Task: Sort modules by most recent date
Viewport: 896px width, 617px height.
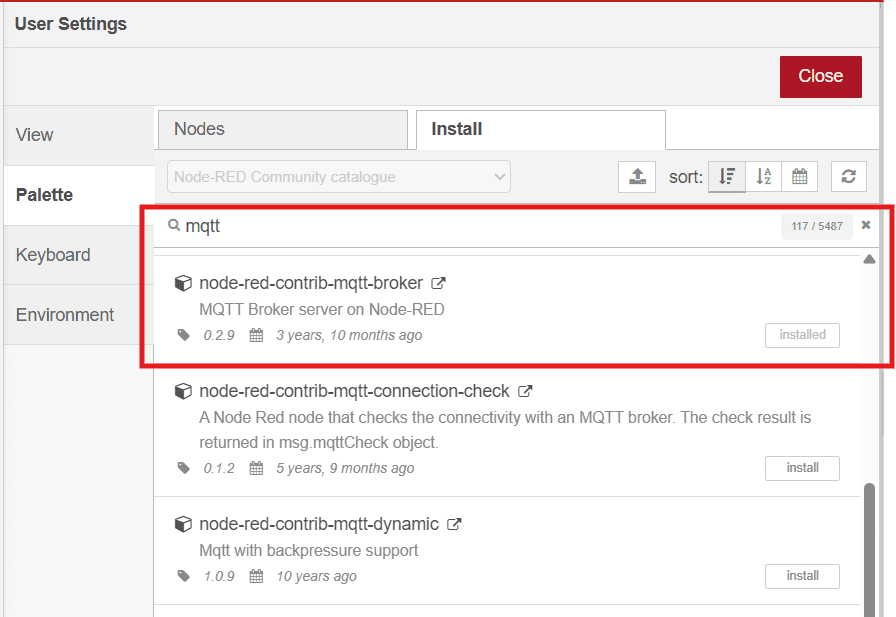Action: click(800, 177)
